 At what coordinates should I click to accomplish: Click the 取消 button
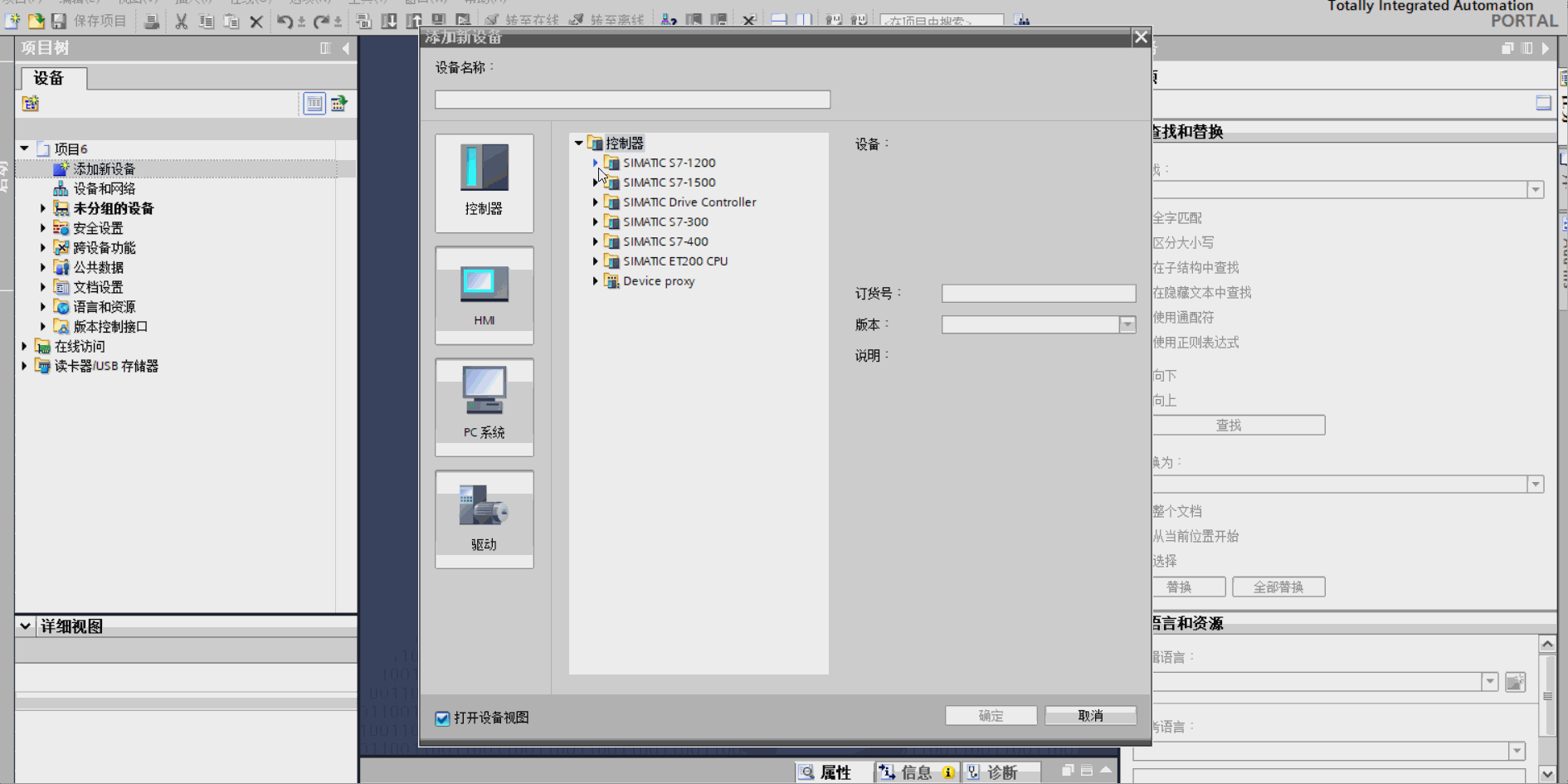click(1090, 715)
